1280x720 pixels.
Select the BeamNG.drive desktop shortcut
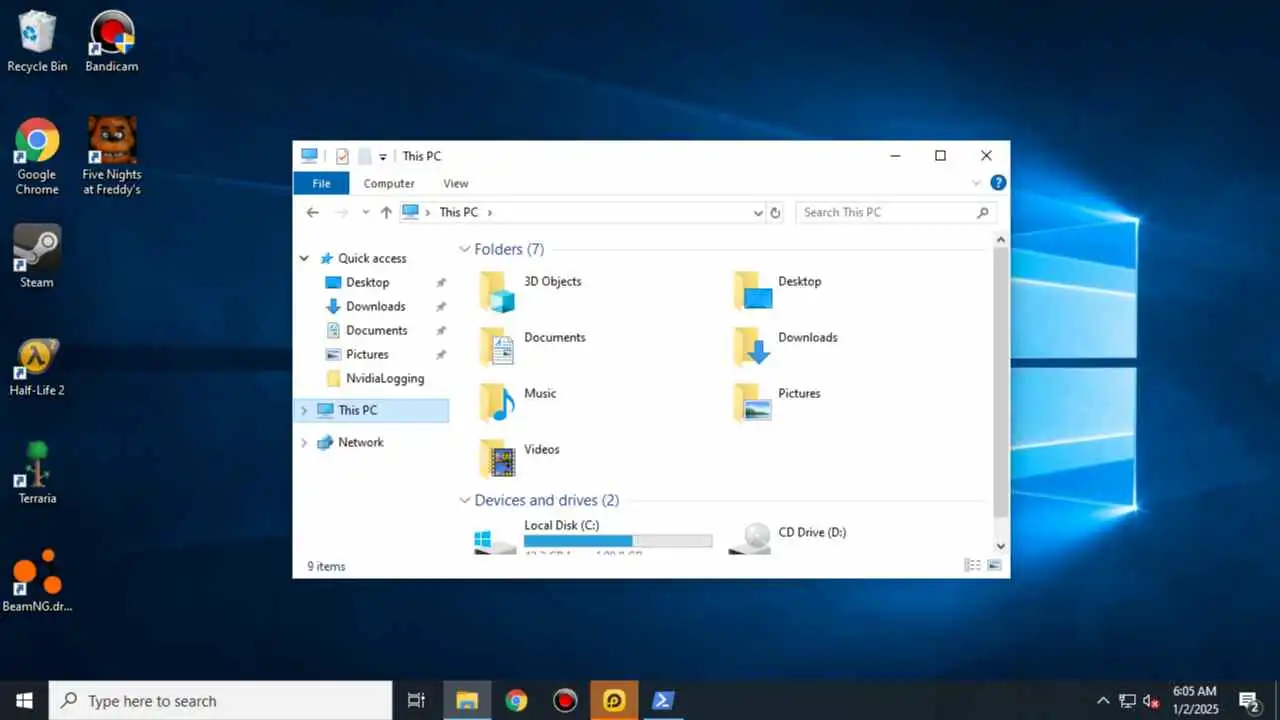point(37,580)
